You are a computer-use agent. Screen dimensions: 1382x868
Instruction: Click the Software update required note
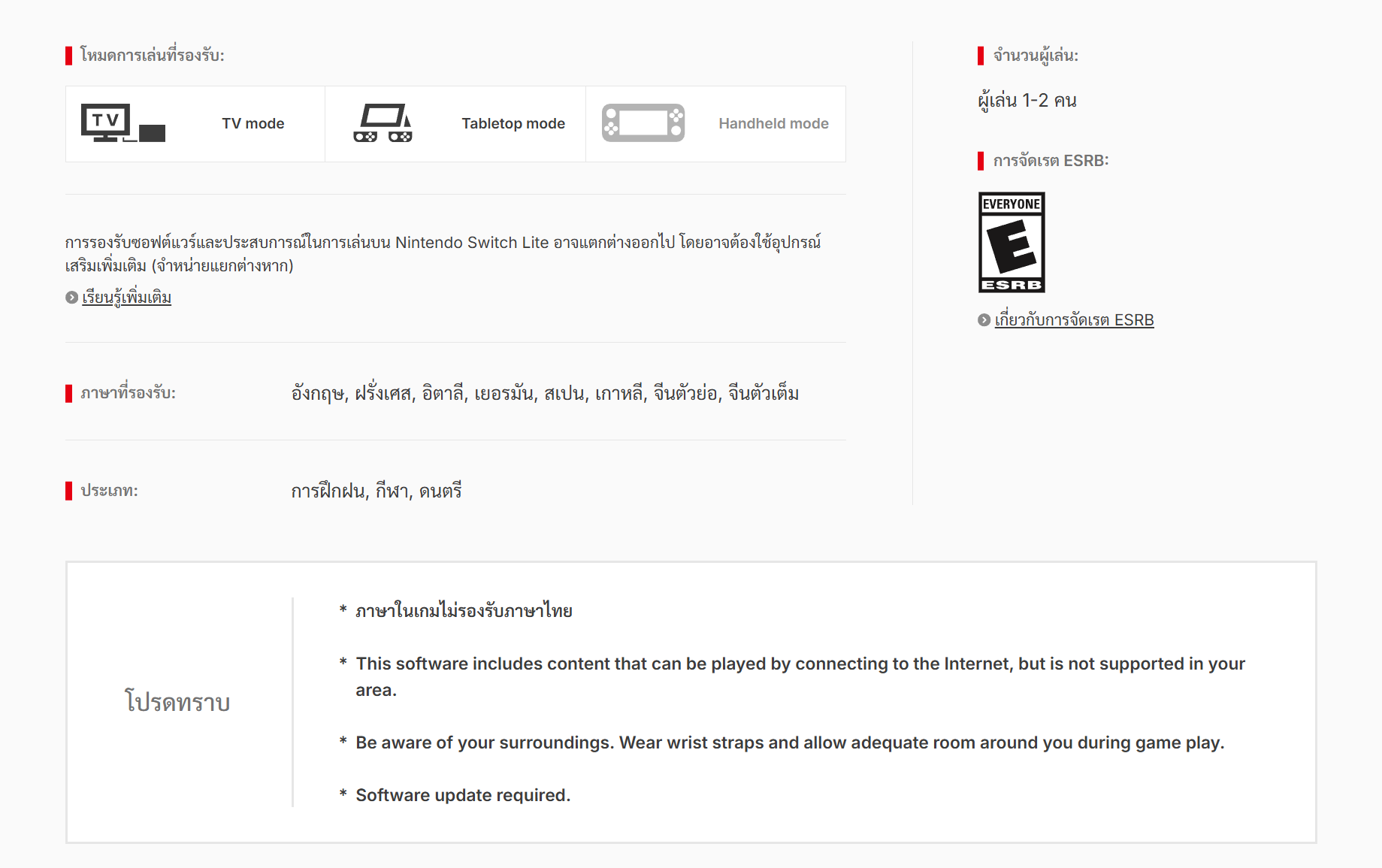463,795
